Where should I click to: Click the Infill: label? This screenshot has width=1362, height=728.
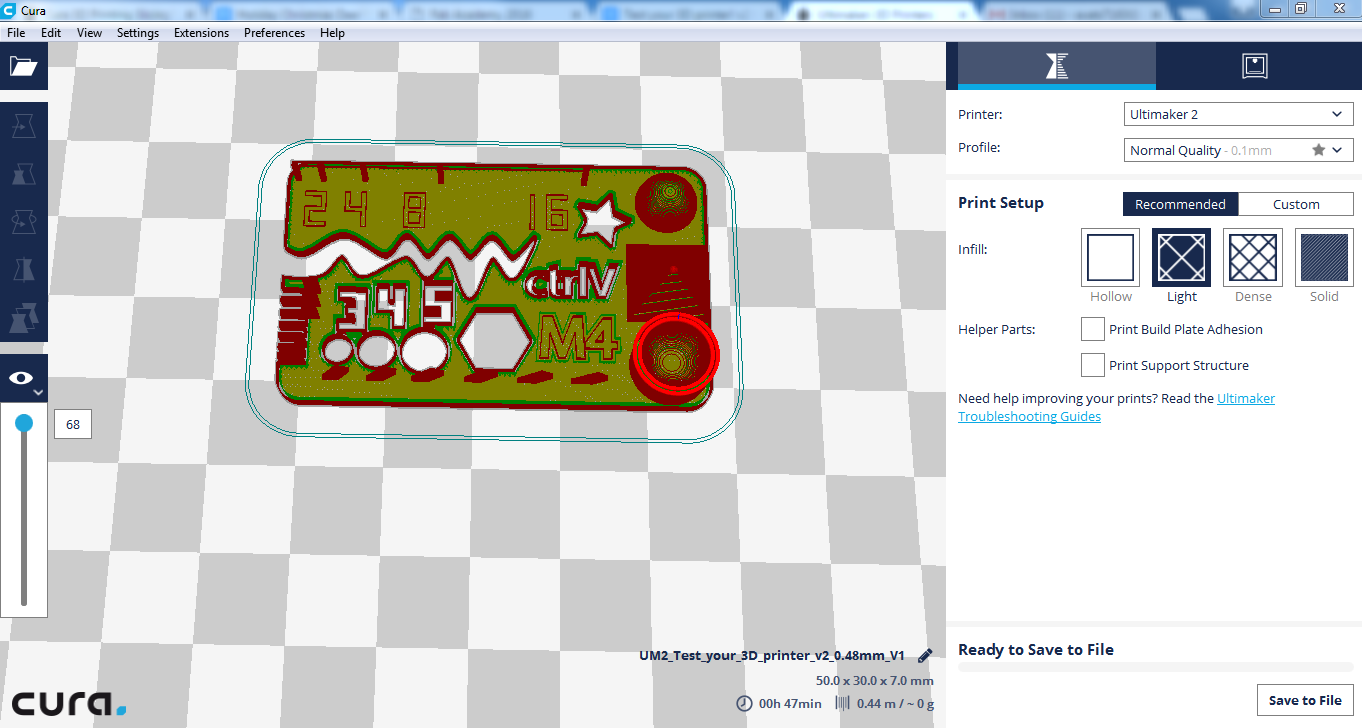973,249
